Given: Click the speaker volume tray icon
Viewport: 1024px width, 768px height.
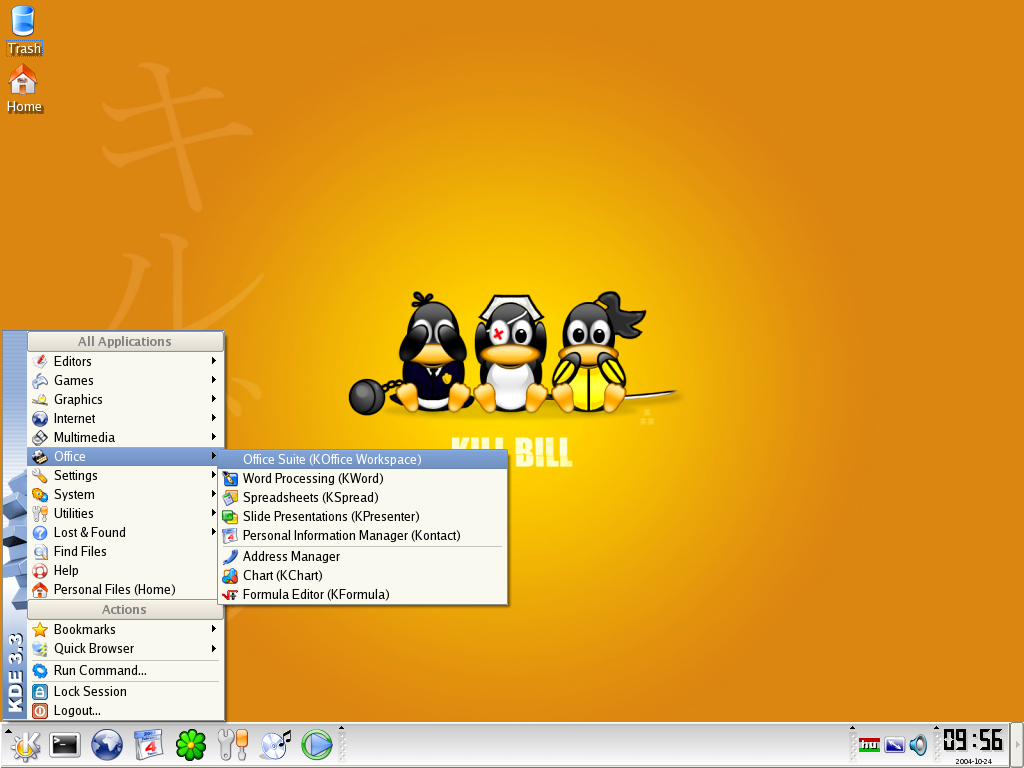Looking at the screenshot, I should click(x=918, y=744).
